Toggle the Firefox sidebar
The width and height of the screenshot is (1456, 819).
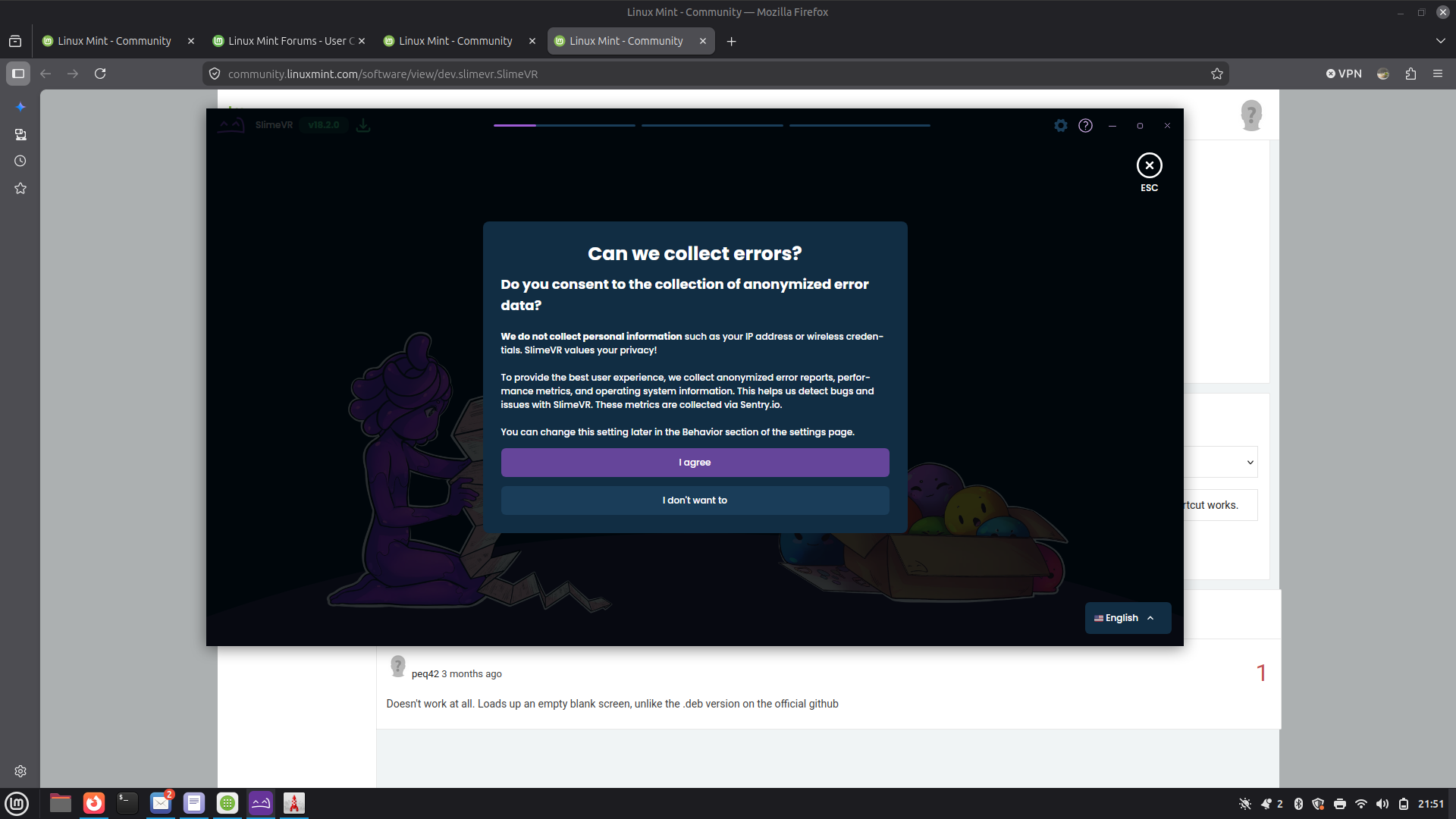tap(18, 74)
